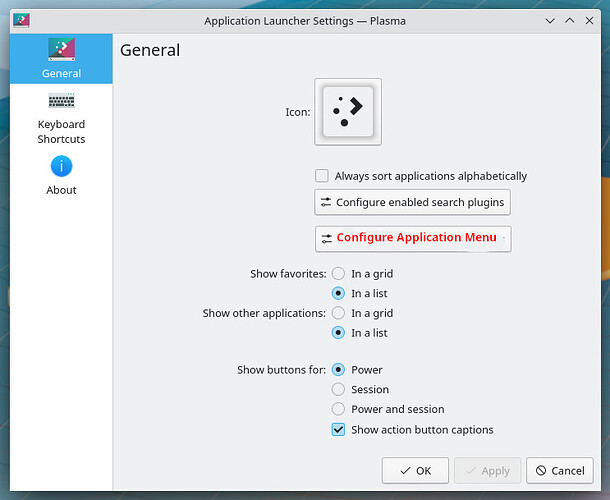Image resolution: width=610 pixels, height=500 pixels.
Task: Open the About page
Action: coord(61,175)
